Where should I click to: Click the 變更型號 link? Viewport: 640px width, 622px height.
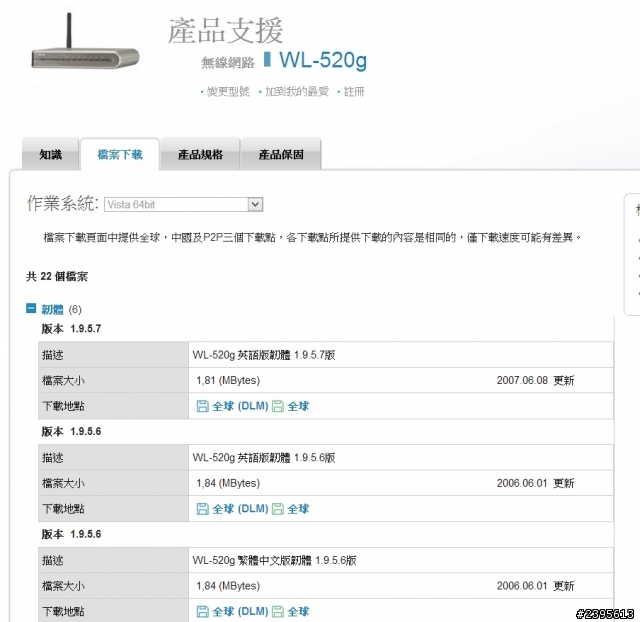click(228, 91)
